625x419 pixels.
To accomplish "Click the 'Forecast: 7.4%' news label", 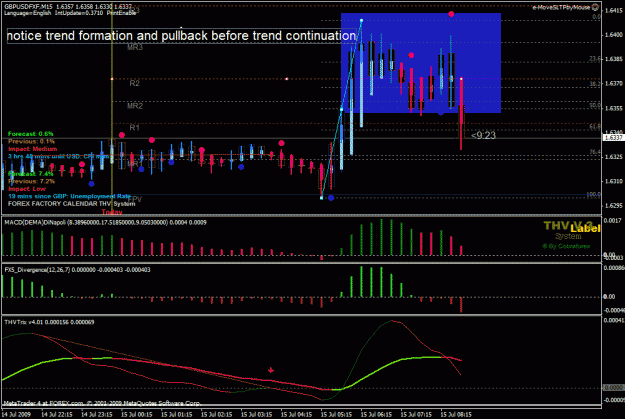I will [x=31, y=174].
